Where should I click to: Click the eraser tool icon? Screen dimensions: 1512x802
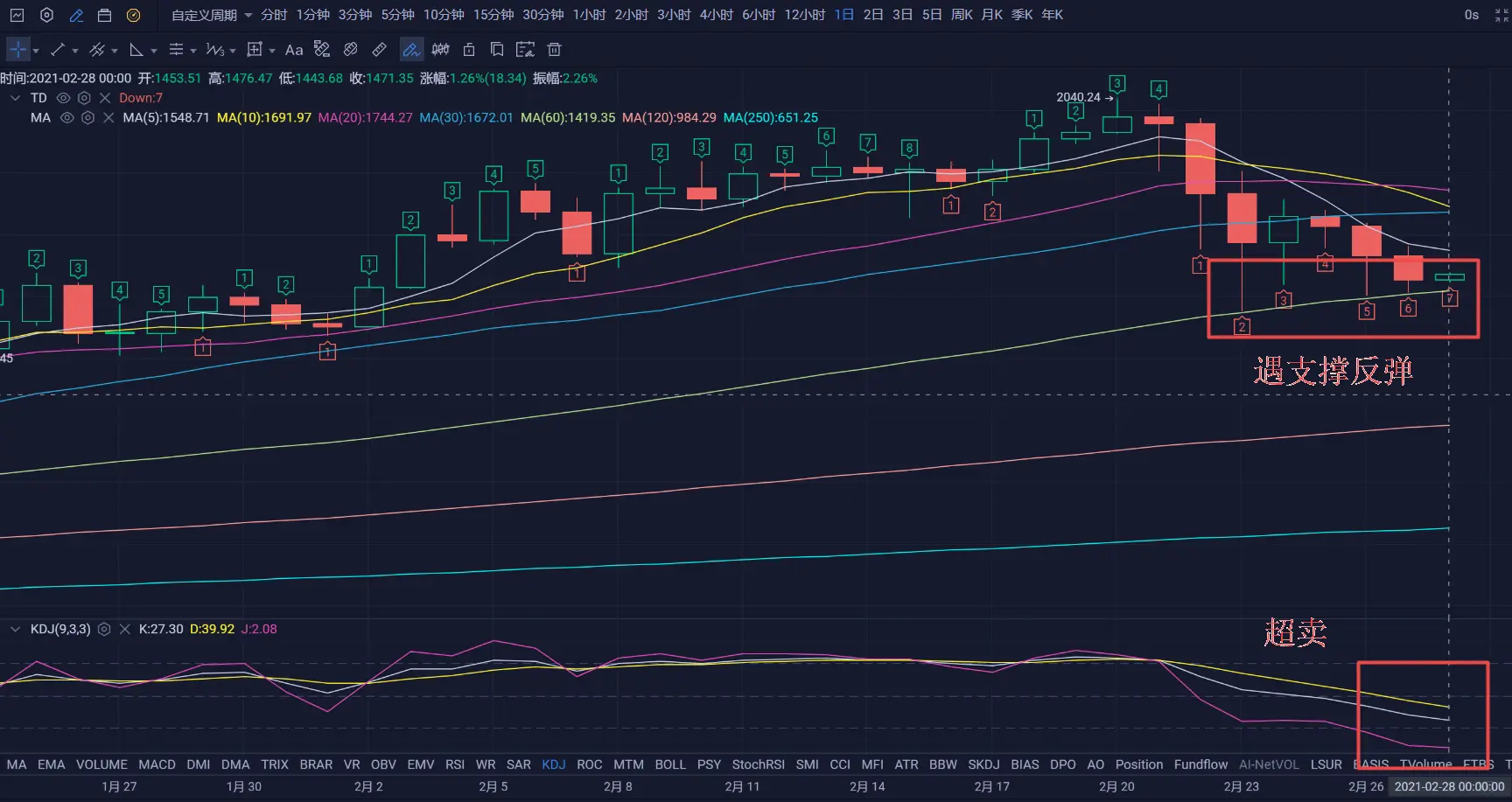(351, 50)
